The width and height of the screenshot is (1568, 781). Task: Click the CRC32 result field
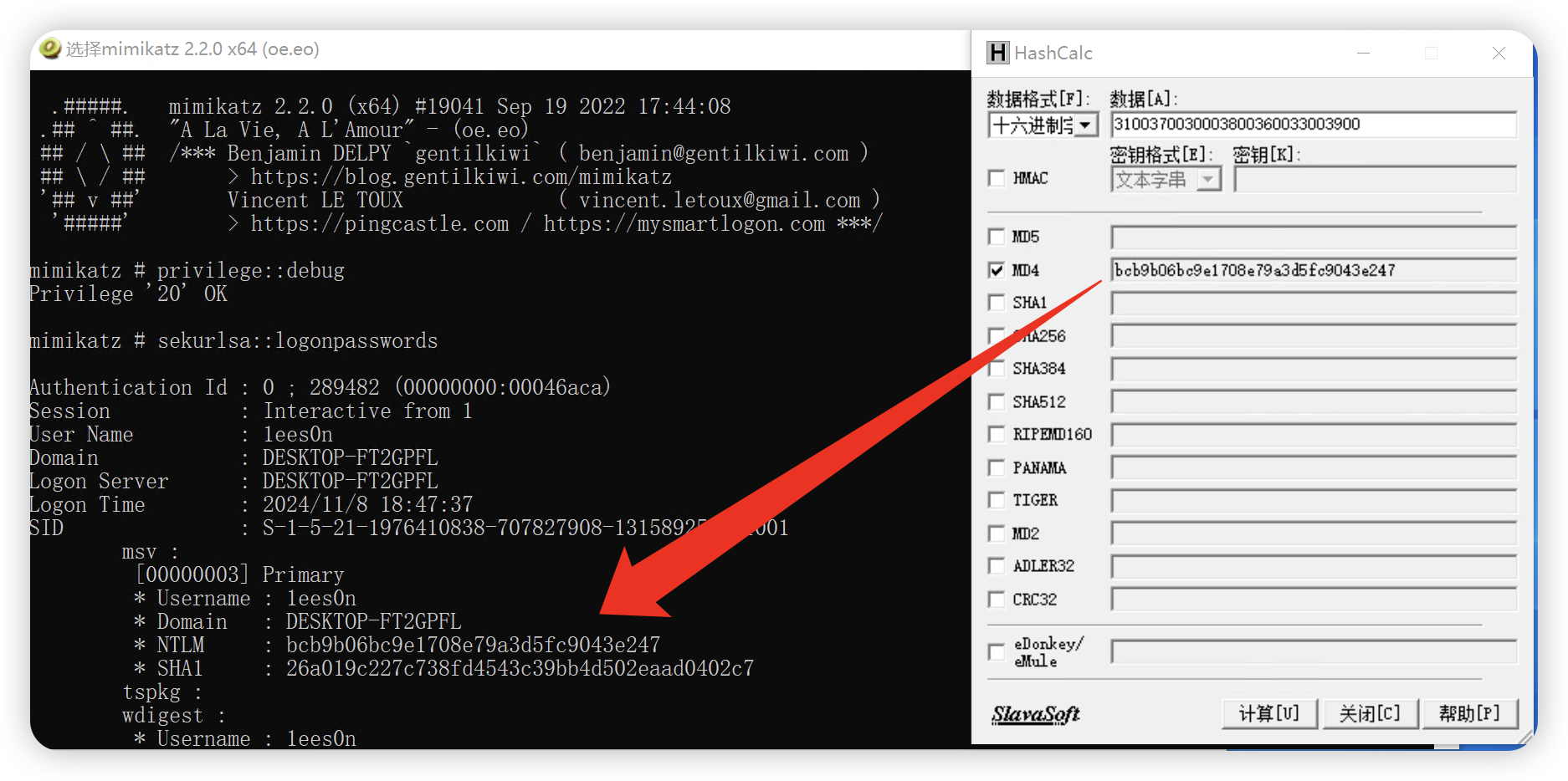click(1314, 600)
